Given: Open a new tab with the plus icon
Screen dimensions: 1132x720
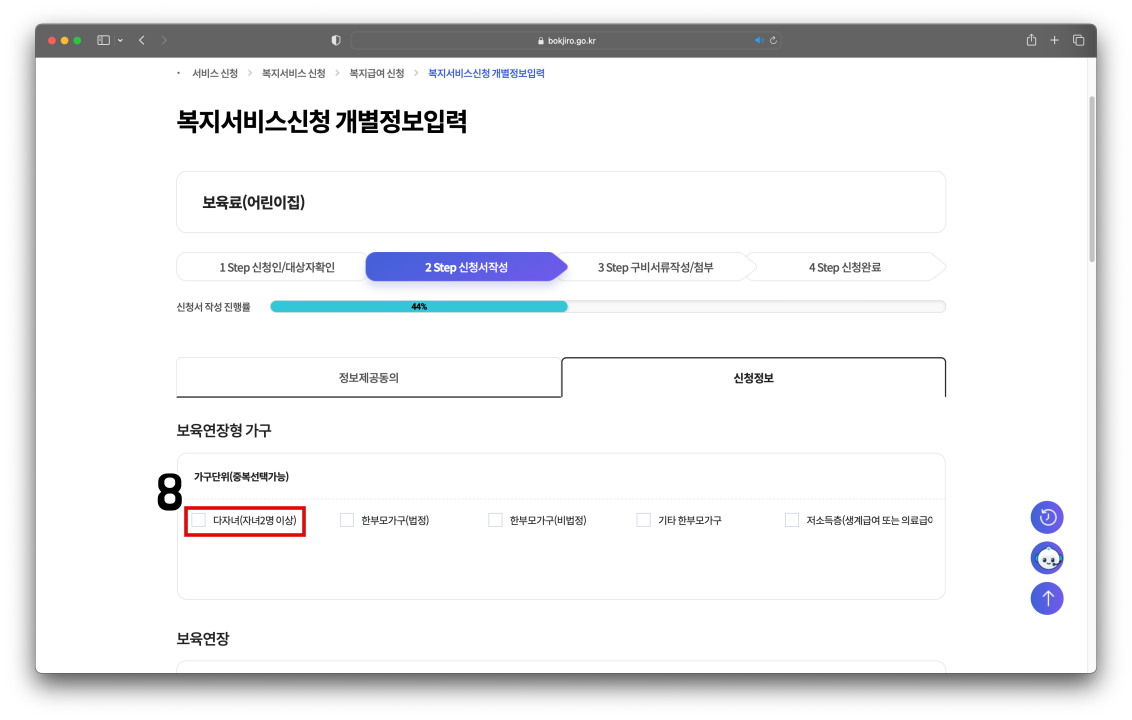Looking at the screenshot, I should coord(1054,40).
